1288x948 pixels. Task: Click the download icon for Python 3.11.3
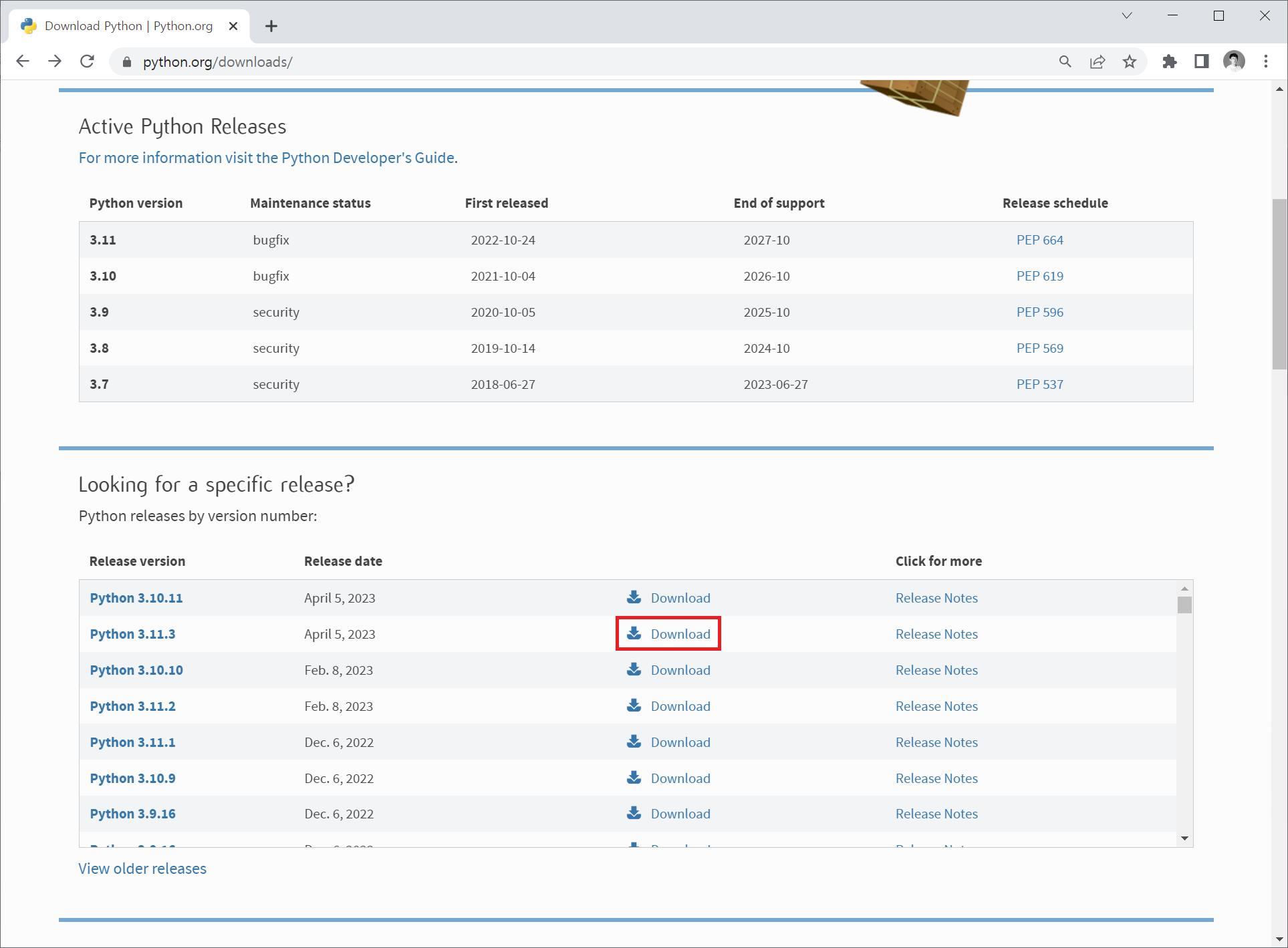click(x=634, y=633)
